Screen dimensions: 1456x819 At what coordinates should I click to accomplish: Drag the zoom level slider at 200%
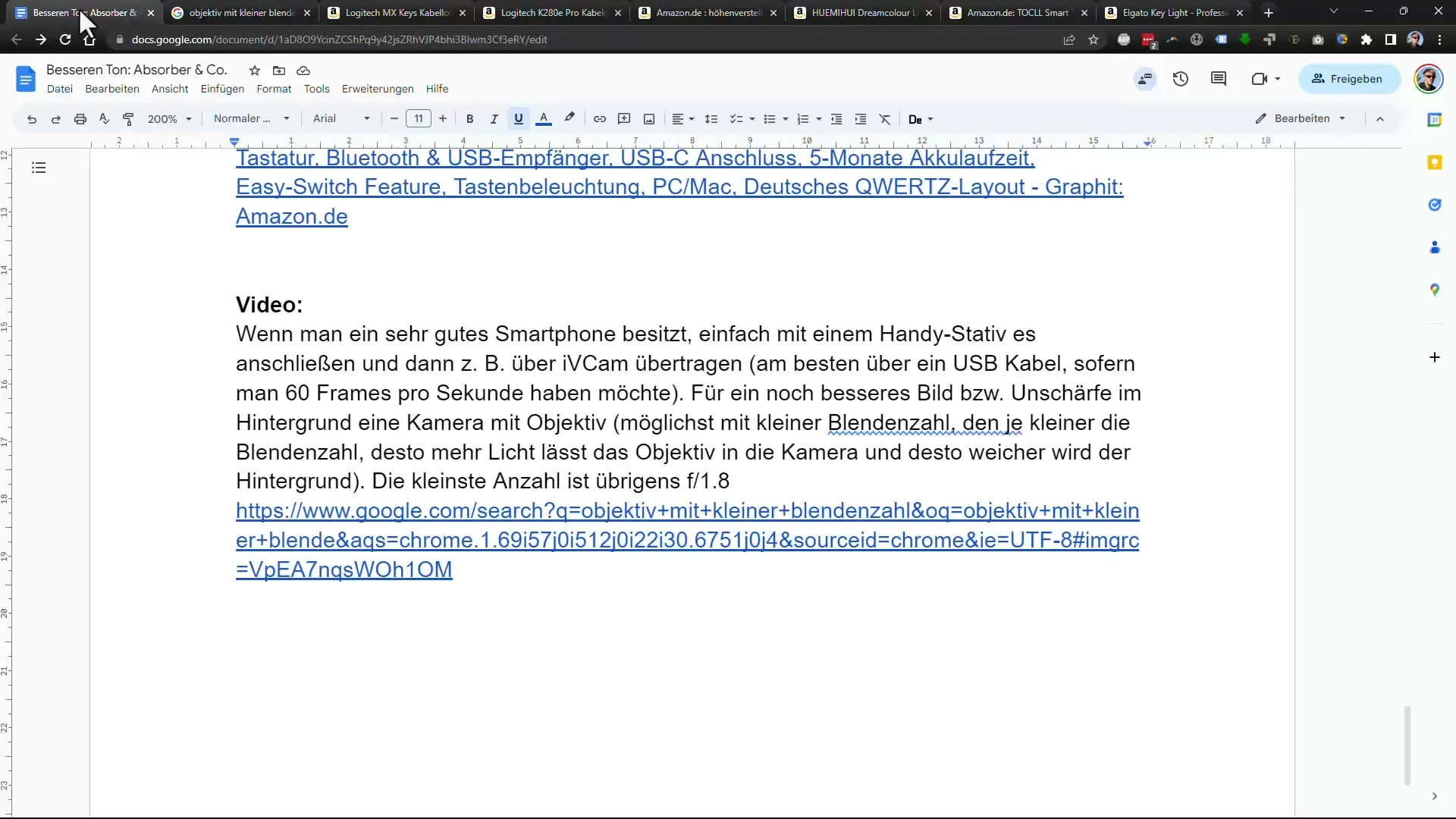point(170,118)
